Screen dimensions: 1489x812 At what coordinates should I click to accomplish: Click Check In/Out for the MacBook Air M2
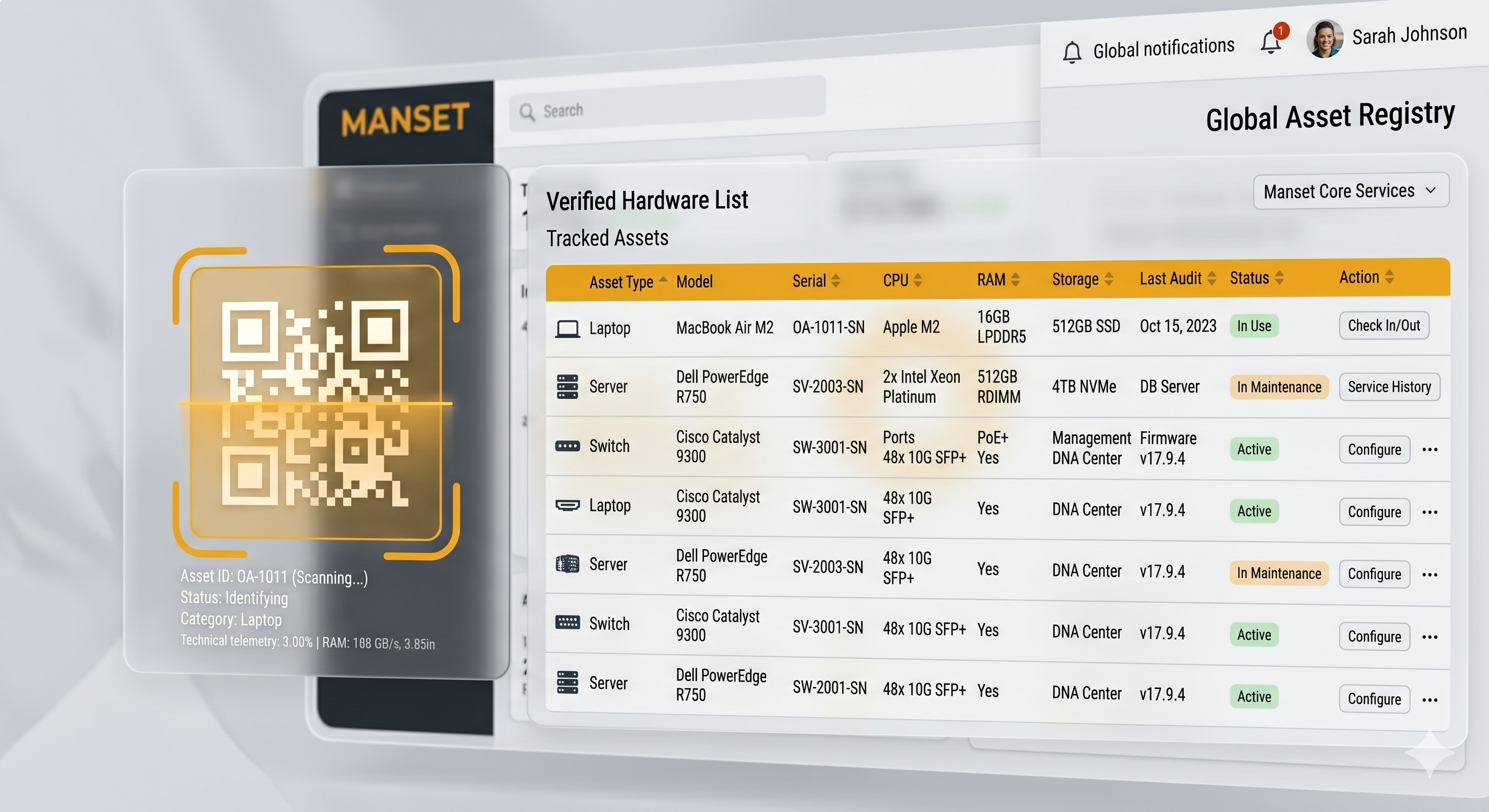coord(1384,325)
